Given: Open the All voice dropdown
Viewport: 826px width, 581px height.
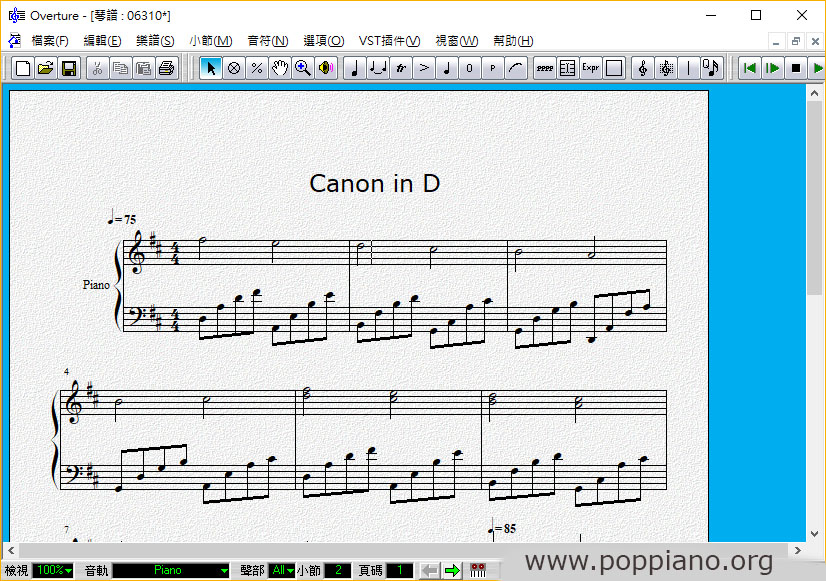Looking at the screenshot, I should [x=282, y=570].
